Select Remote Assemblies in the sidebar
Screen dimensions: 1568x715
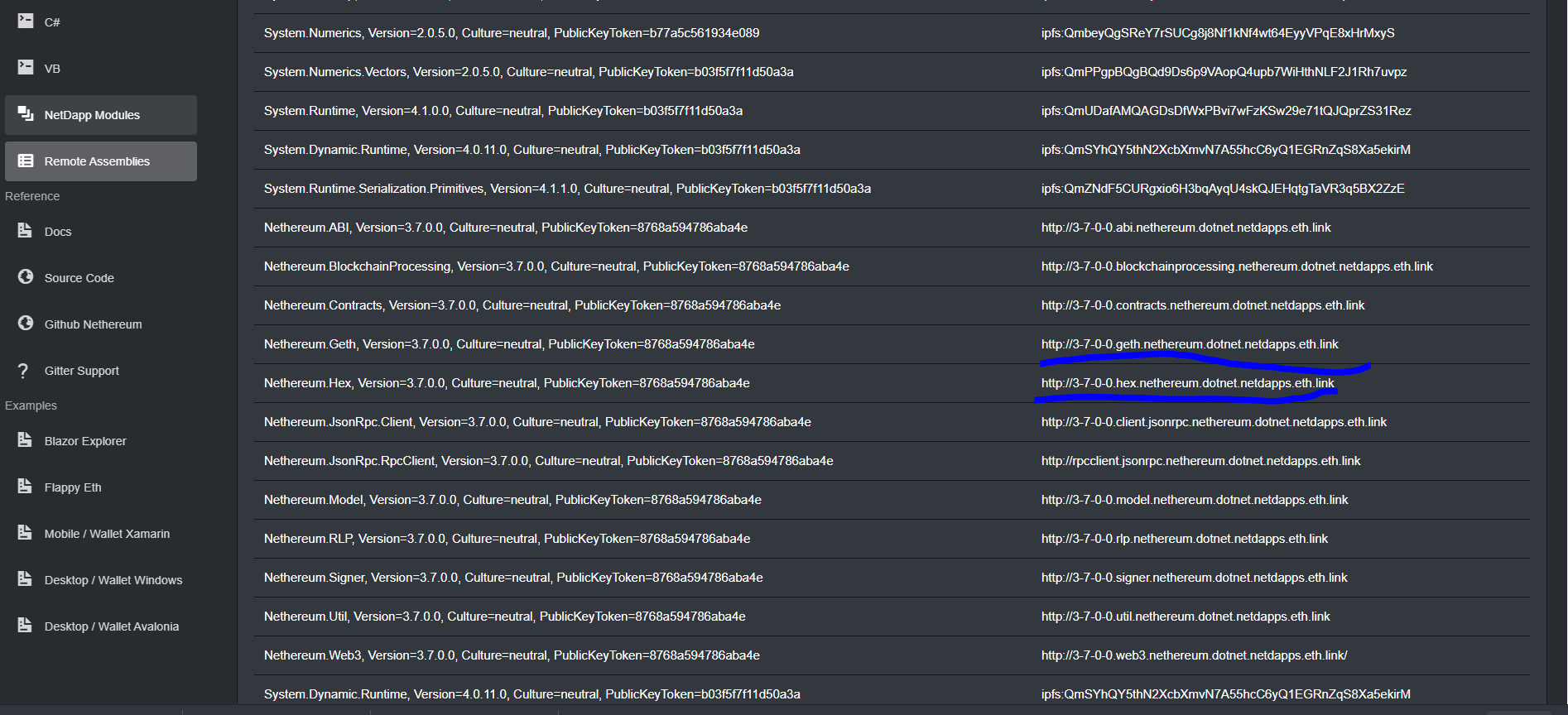(101, 161)
